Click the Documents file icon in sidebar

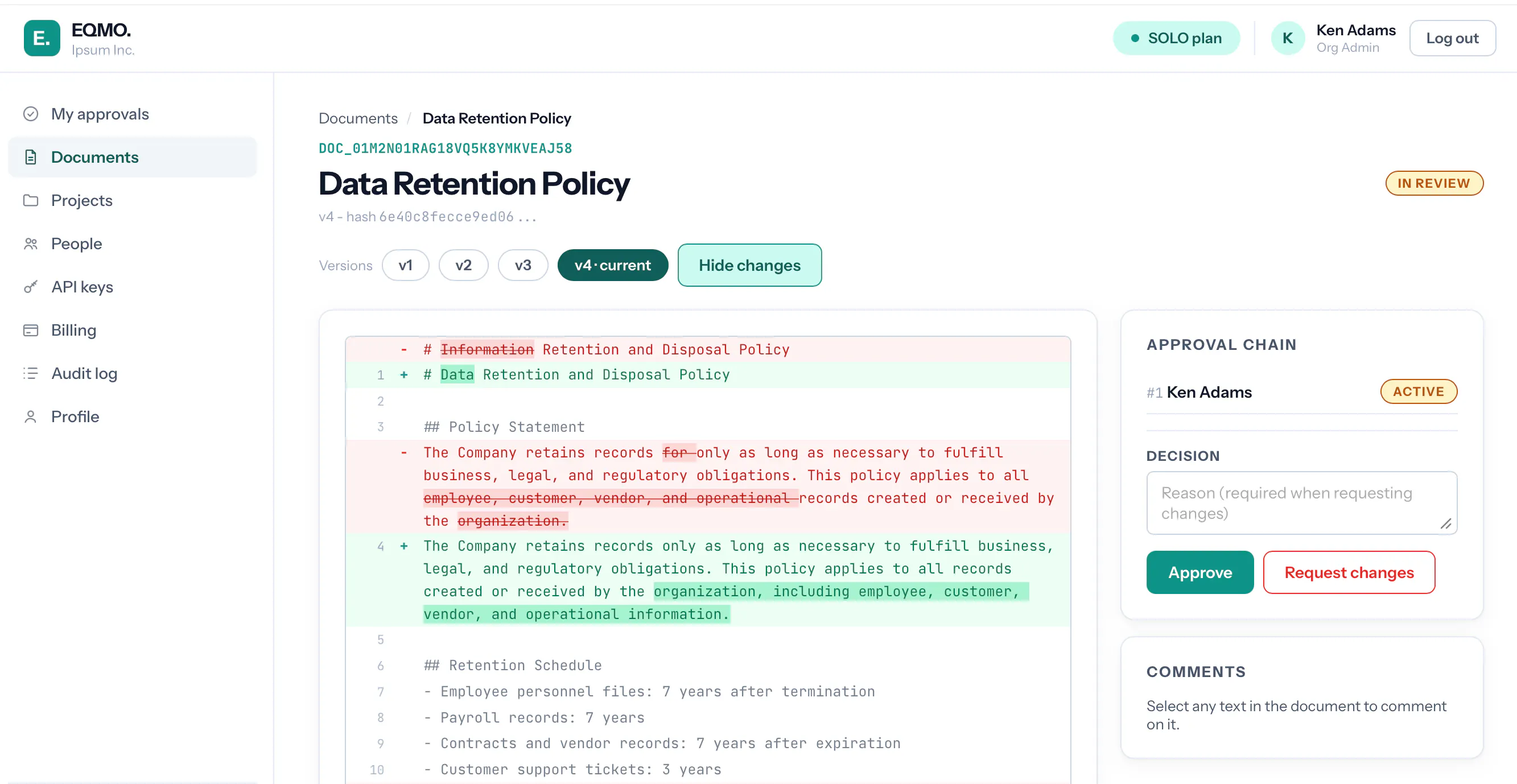[31, 157]
